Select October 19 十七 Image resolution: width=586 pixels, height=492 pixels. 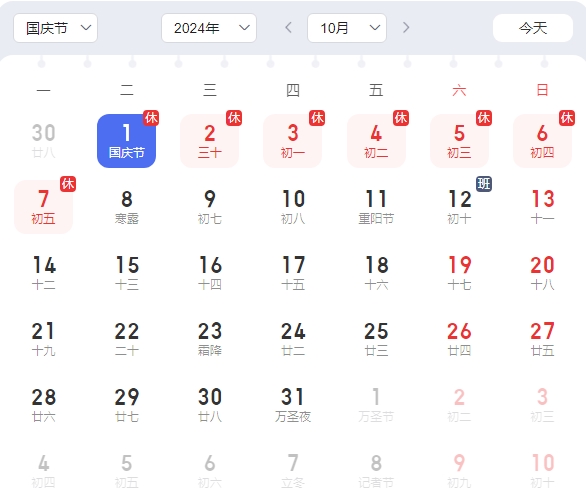coord(459,273)
